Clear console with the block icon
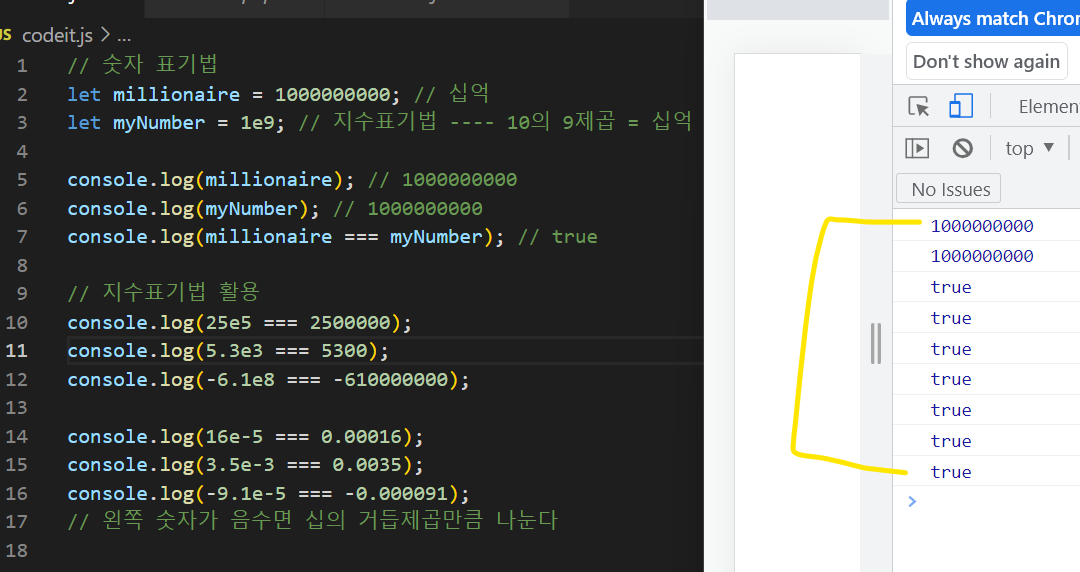The image size is (1080, 572). tap(962, 148)
